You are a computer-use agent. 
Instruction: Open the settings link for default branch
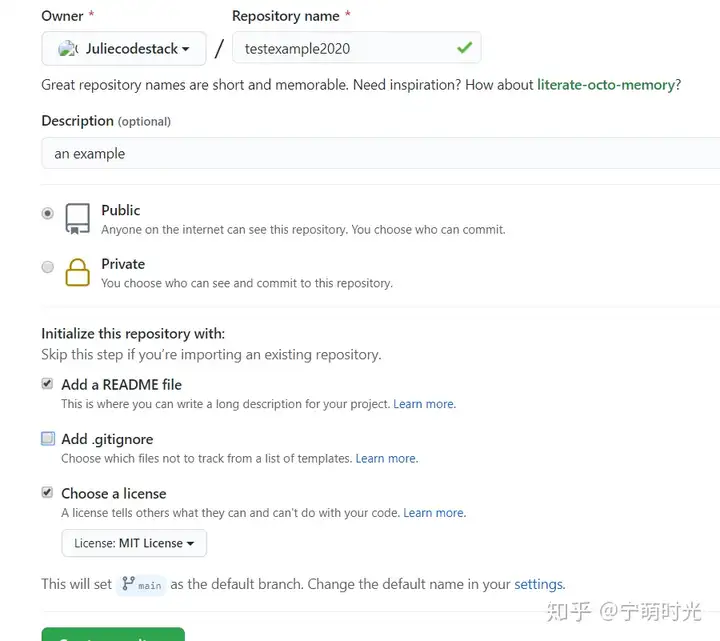point(539,584)
